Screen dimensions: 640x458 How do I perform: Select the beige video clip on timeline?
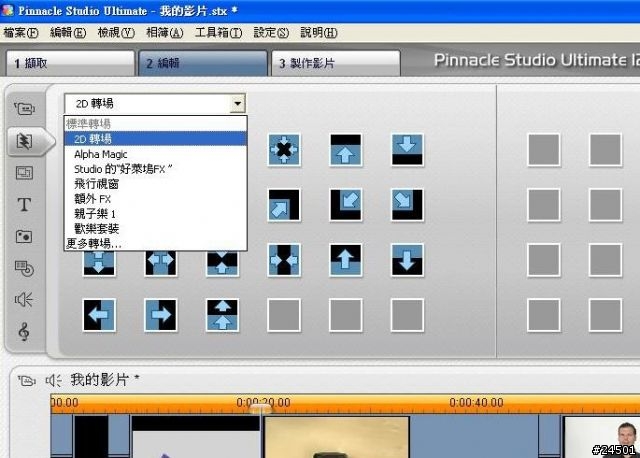pyautogui.click(x=336, y=437)
